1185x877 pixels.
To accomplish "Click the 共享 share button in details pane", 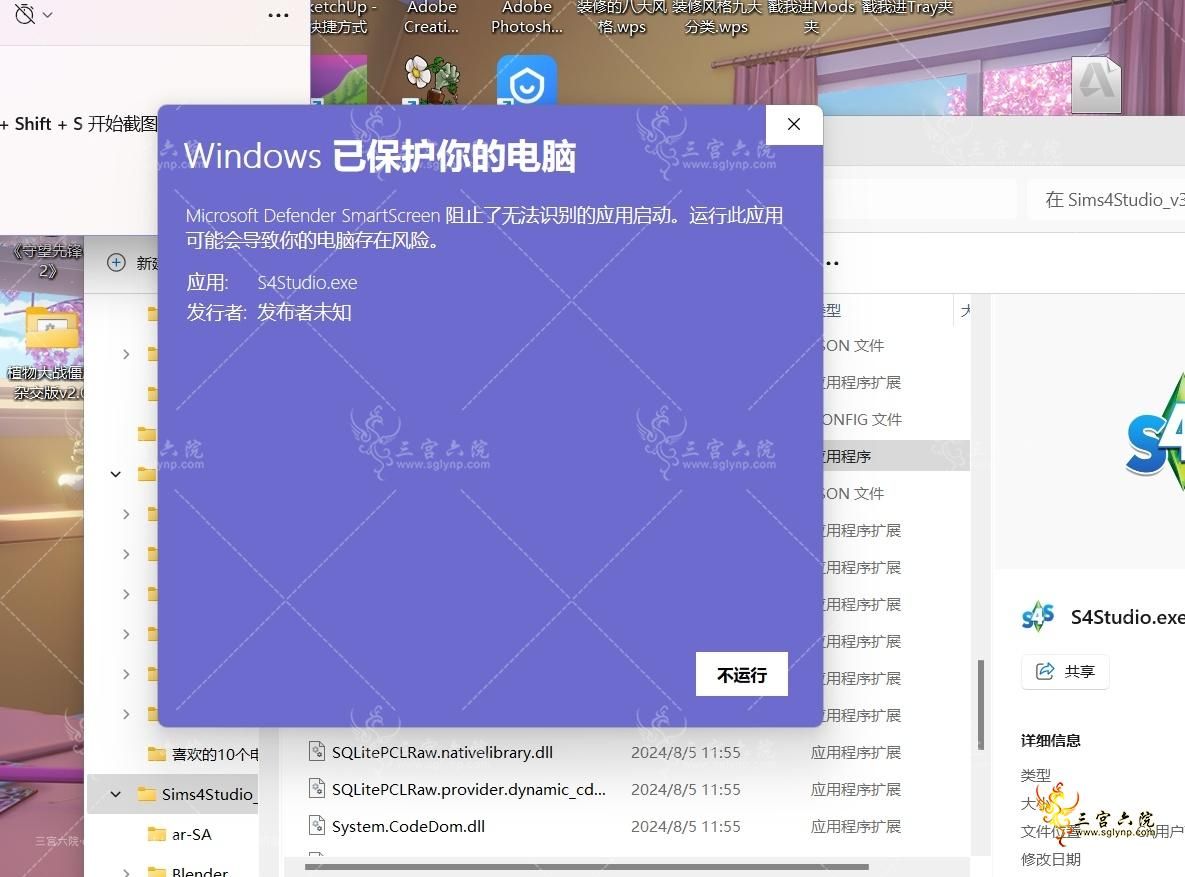I will click(x=1065, y=671).
